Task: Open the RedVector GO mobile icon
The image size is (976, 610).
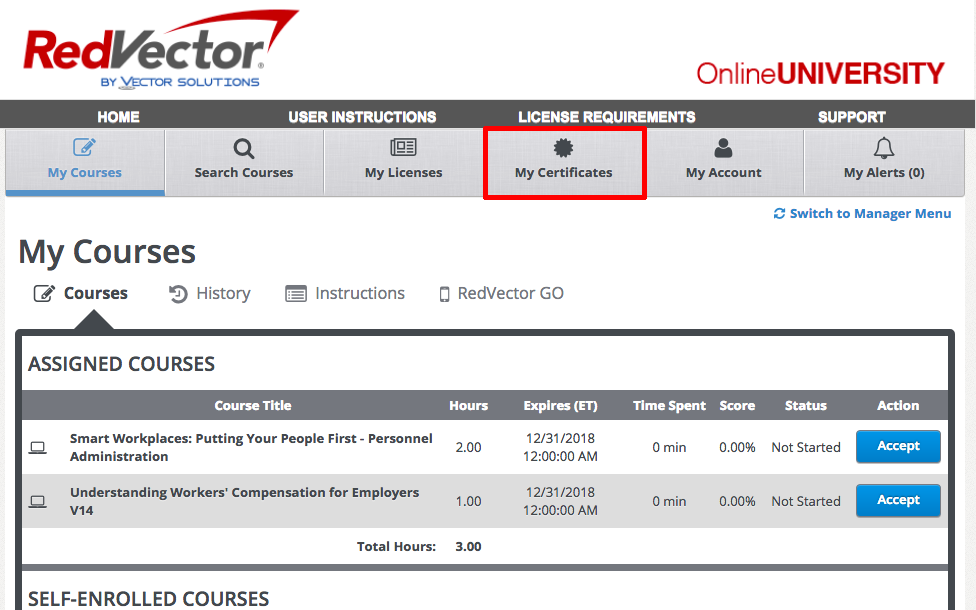Action: tap(444, 292)
